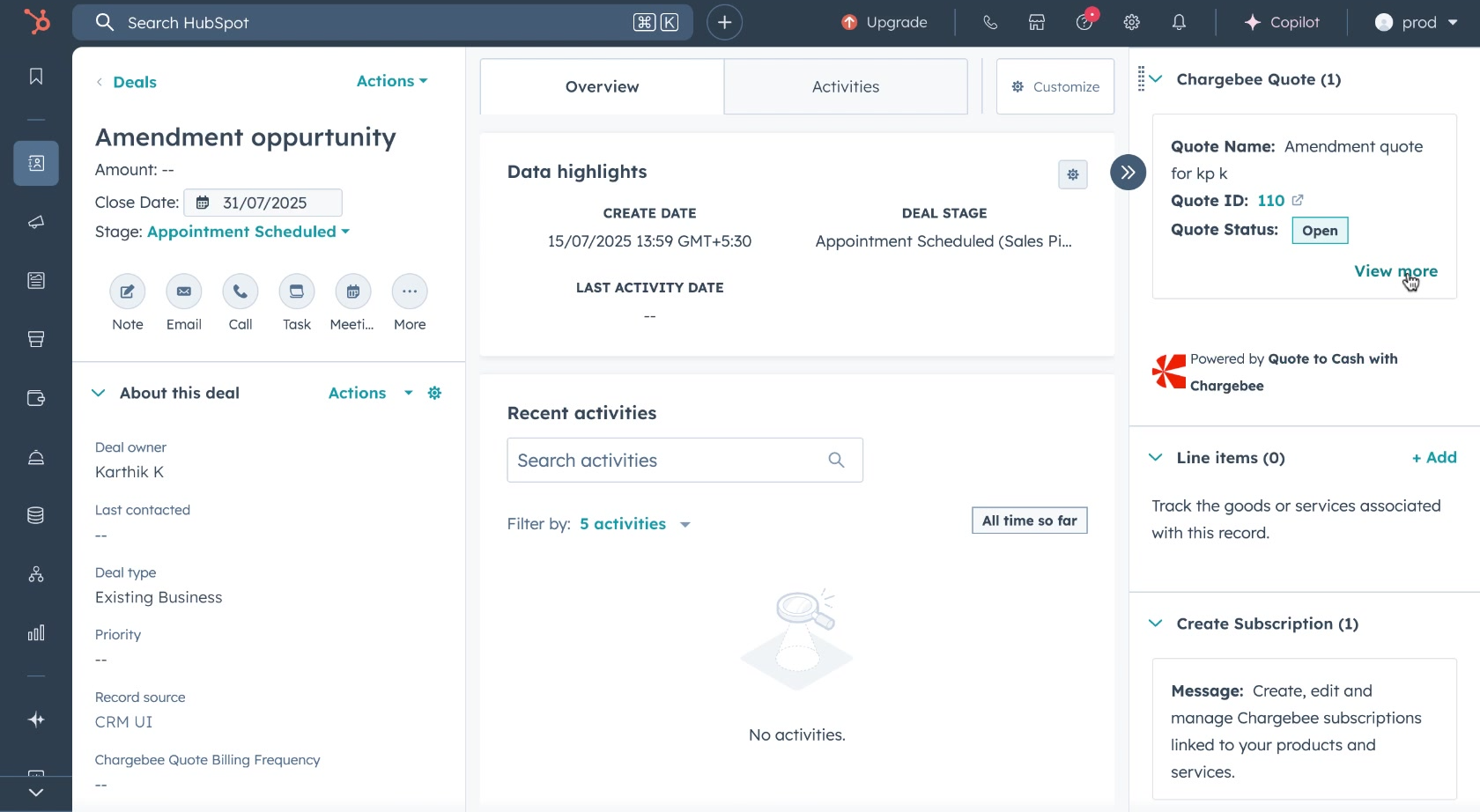Click the HubSpot sprocket logo
Screen dimensions: 1480x812
pos(36,22)
